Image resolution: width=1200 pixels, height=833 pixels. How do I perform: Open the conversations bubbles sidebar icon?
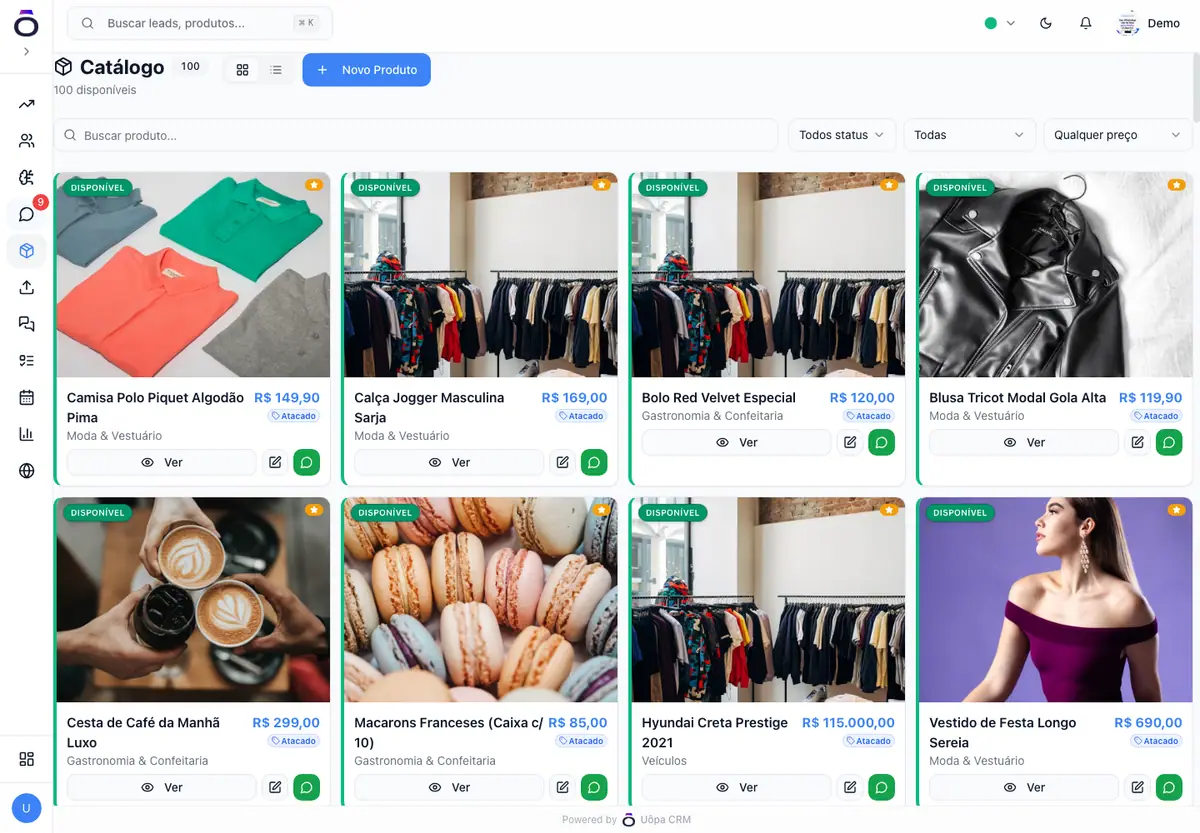coord(27,324)
